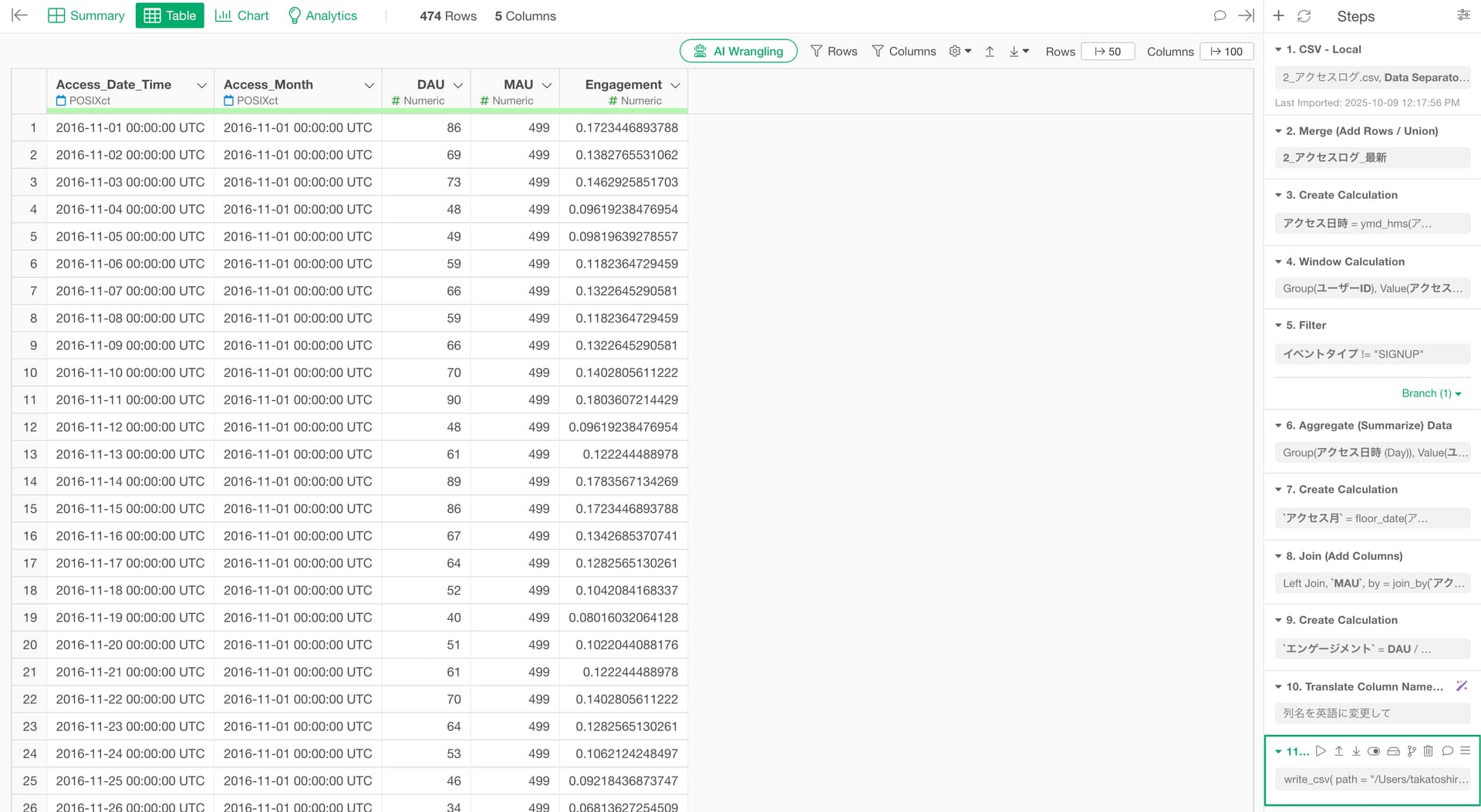Expand the Branch (1) dropdown
Viewport: 1481px width, 812px height.
coord(1431,393)
